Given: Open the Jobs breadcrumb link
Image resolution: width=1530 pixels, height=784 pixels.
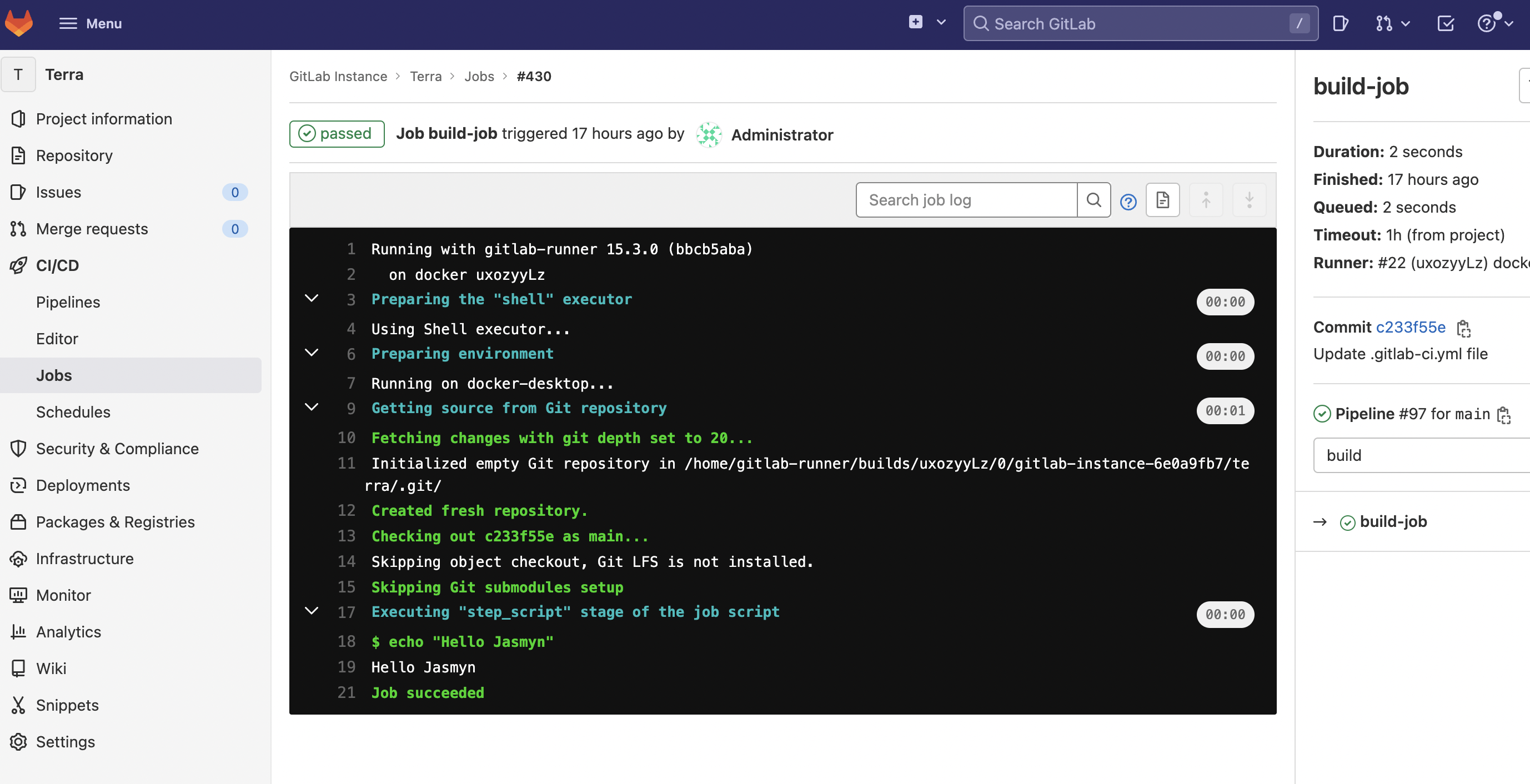Looking at the screenshot, I should pyautogui.click(x=479, y=76).
